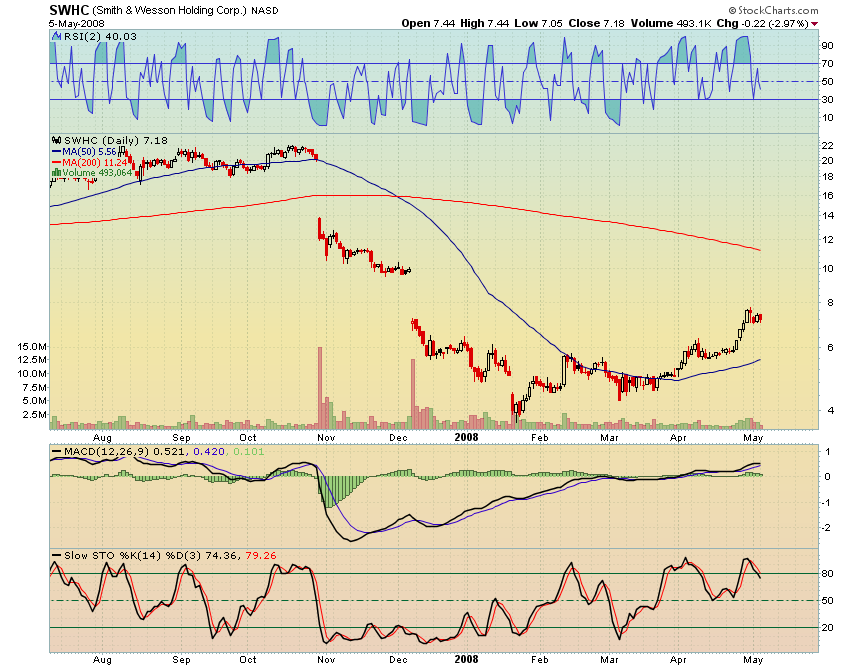850x668 pixels.
Task: Click the 8 price axis label
Action: click(829, 302)
